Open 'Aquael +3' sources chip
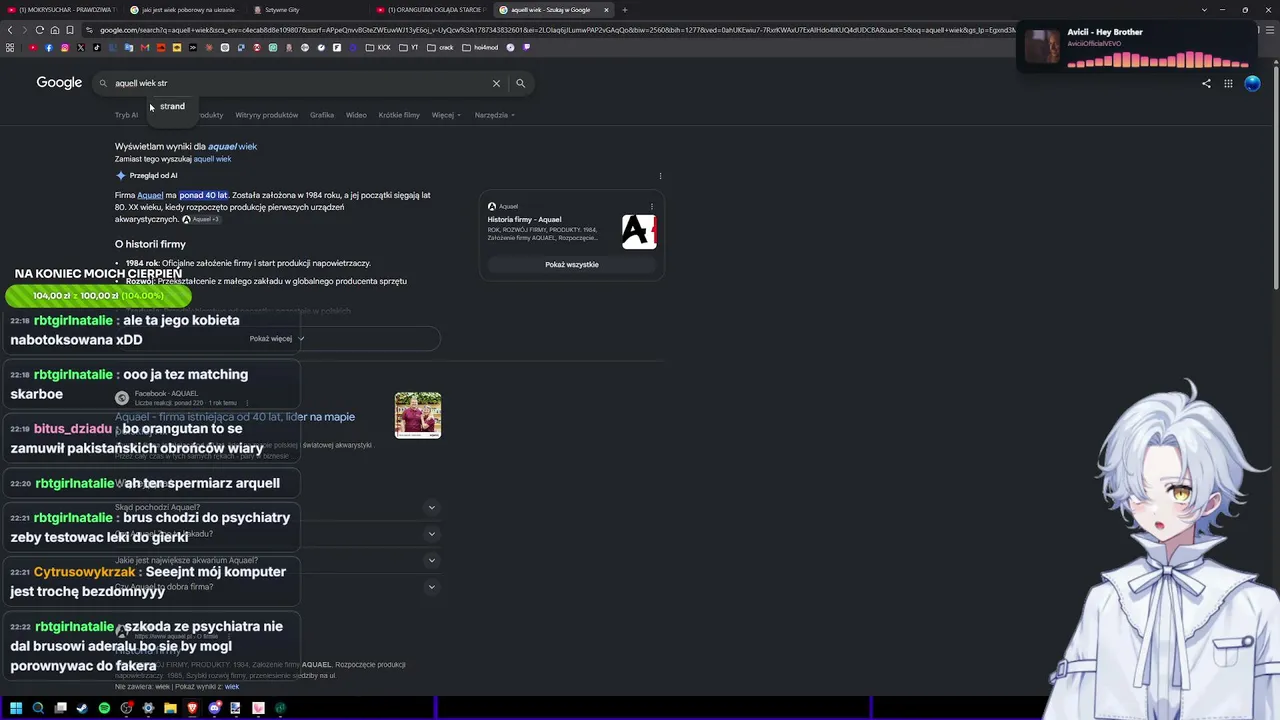Screen dimensions: 1280x720 (x=200, y=220)
